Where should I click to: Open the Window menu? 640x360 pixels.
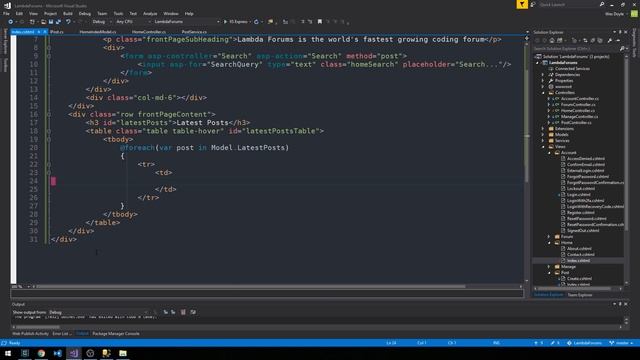(171, 13)
